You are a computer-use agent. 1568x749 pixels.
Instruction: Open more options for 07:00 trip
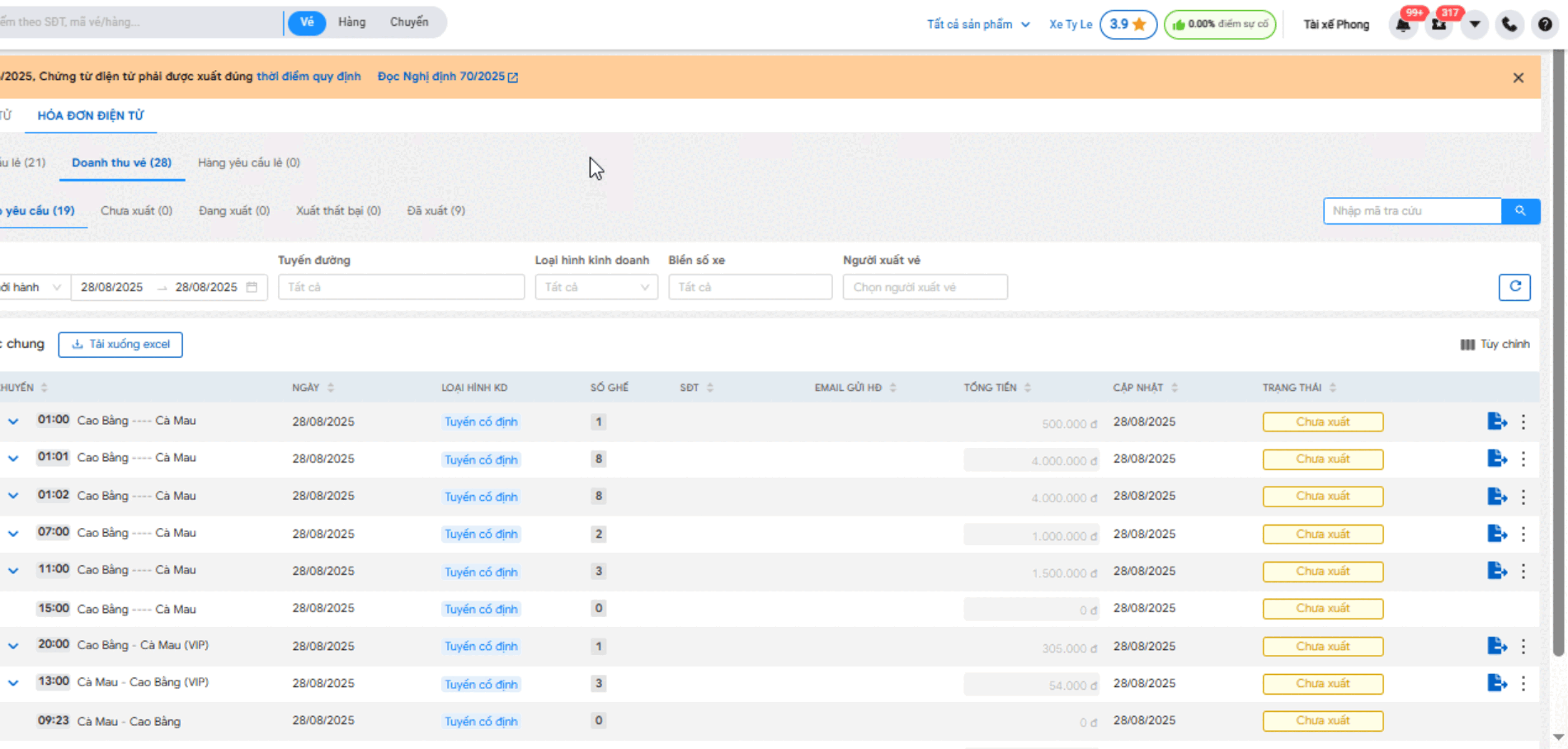coord(1523,535)
